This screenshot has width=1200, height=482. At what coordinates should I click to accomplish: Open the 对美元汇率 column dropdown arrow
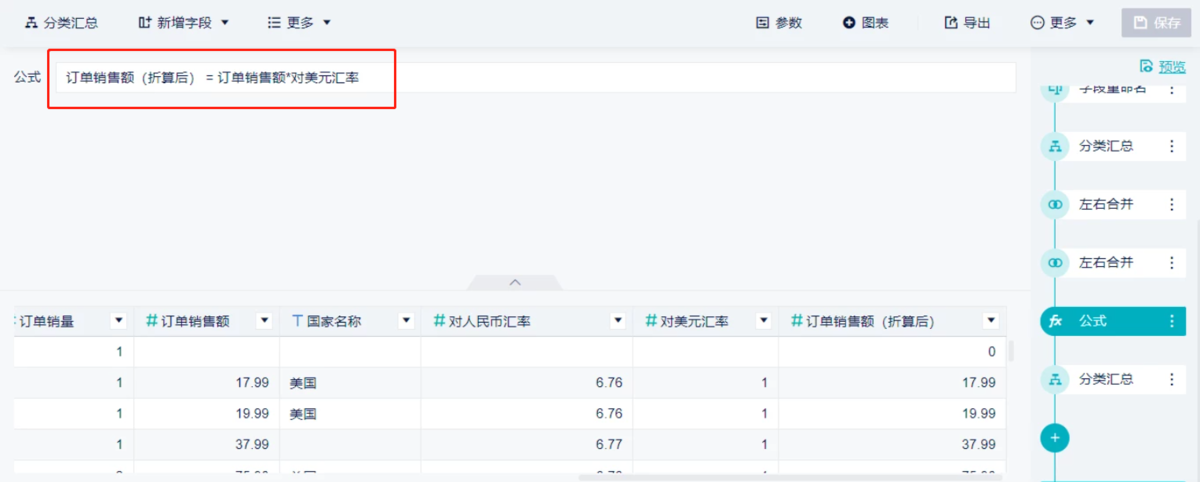click(x=764, y=321)
